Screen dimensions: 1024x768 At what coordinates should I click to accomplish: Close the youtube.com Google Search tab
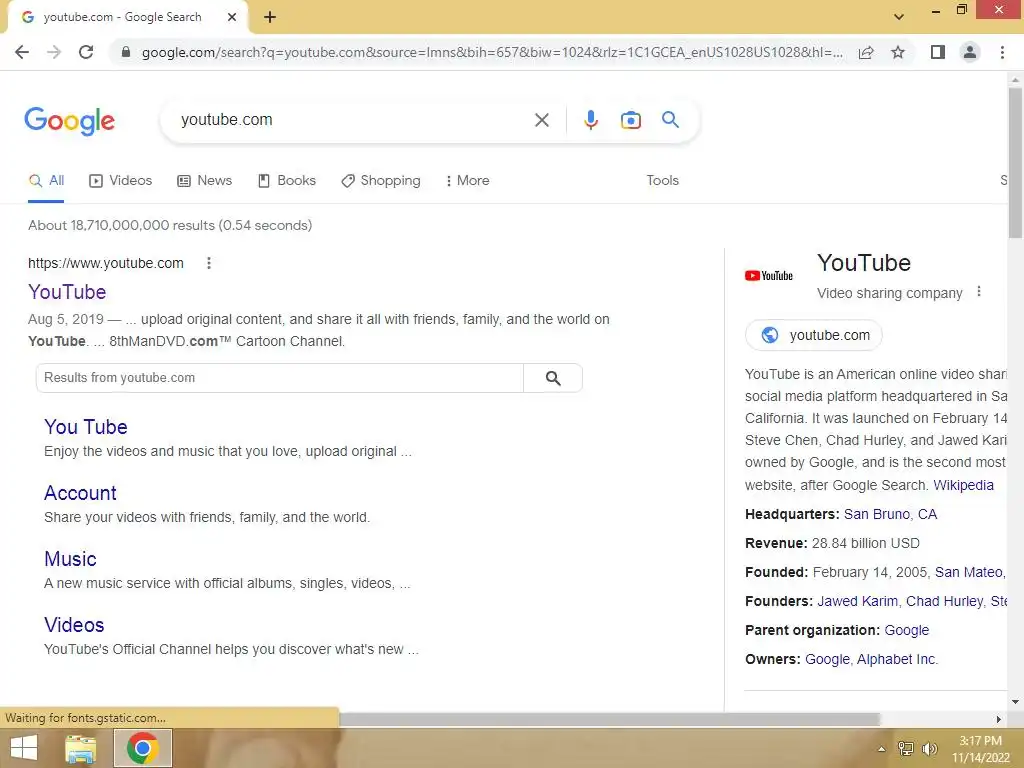coord(232,17)
